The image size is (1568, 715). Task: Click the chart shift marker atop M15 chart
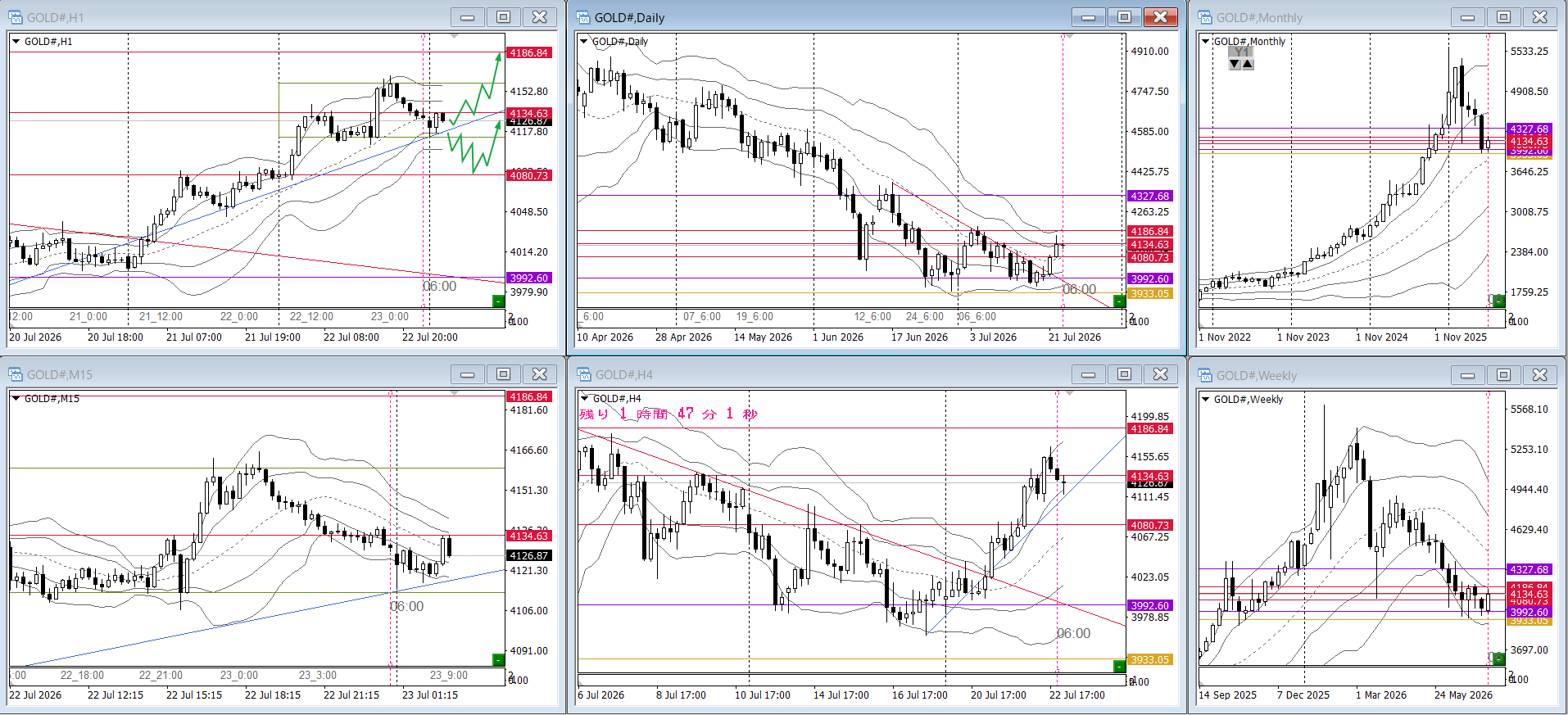tap(455, 394)
